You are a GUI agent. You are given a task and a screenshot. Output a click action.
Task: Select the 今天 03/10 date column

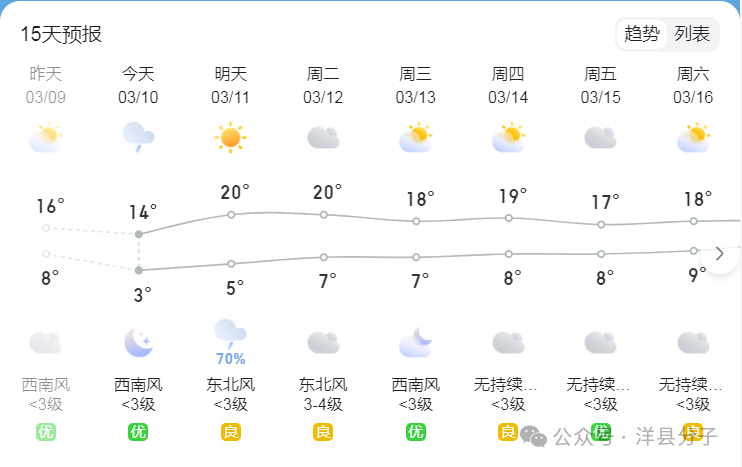point(138,85)
